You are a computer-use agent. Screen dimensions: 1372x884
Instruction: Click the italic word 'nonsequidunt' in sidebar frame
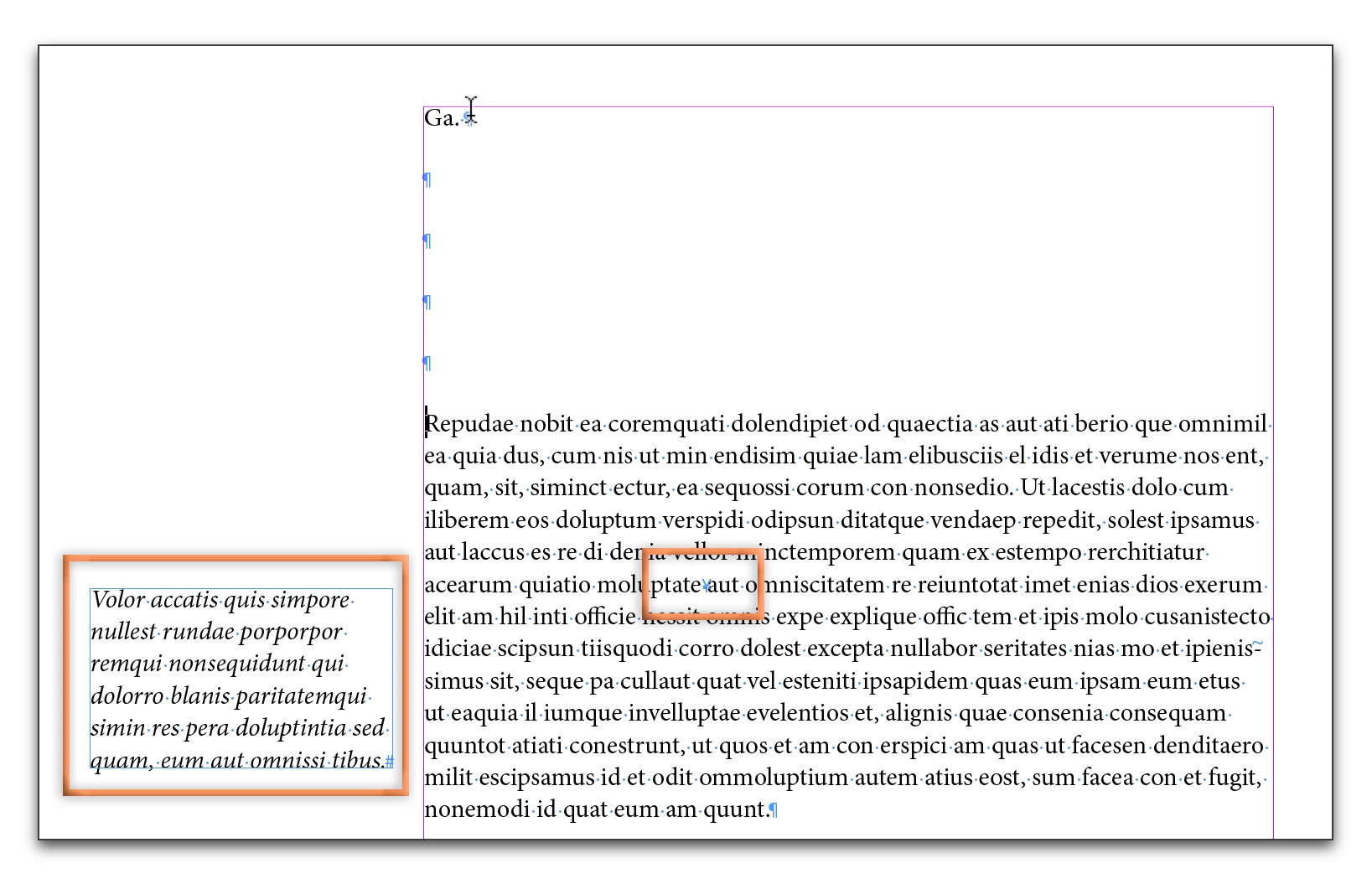point(236,664)
